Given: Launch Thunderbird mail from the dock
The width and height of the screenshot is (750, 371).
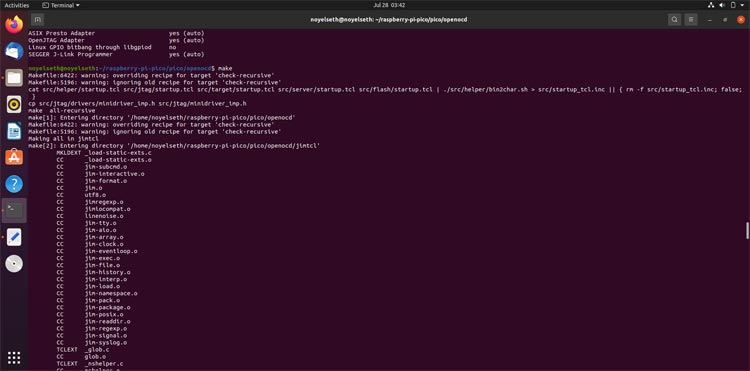Looking at the screenshot, I should pos(14,51).
